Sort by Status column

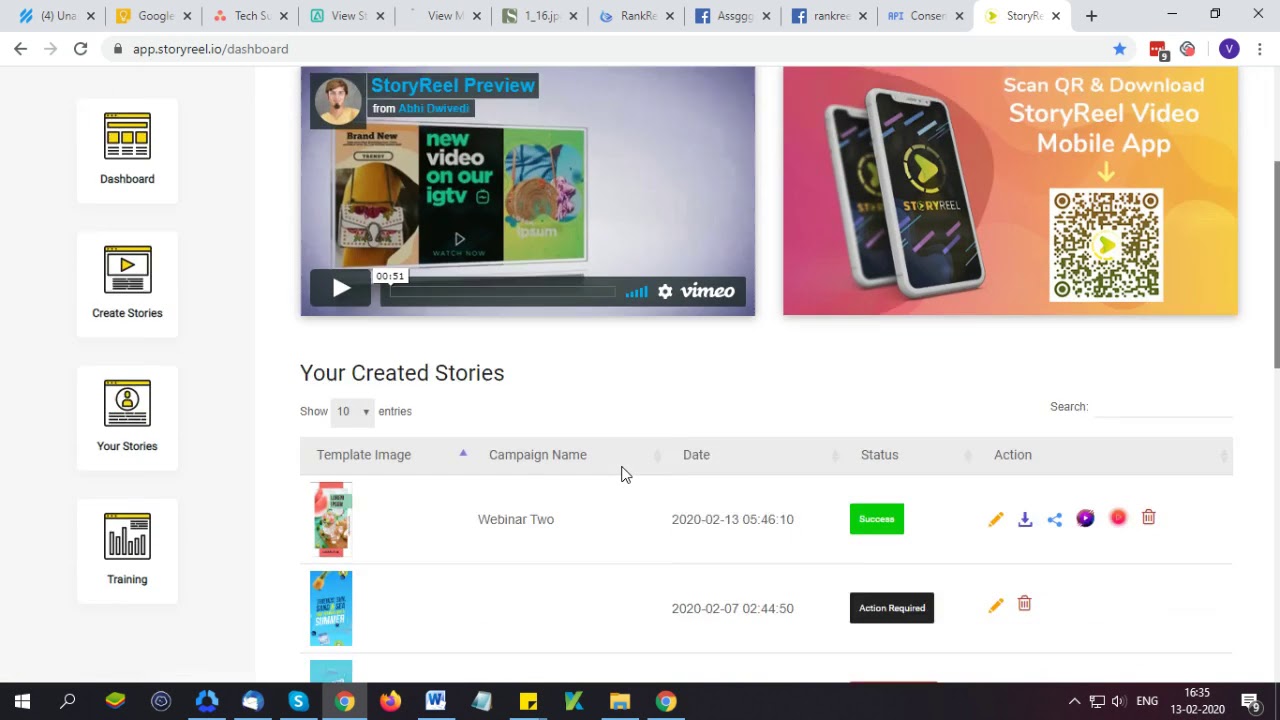click(x=911, y=455)
